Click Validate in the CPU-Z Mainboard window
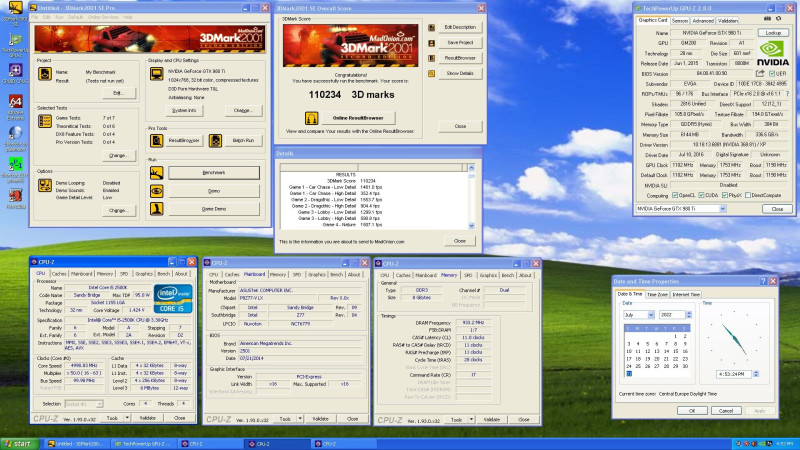The width and height of the screenshot is (800, 450). pos(320,419)
